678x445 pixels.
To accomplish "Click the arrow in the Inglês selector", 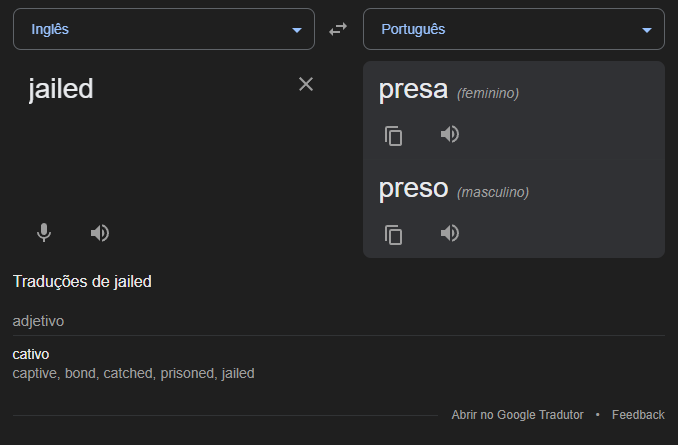I will point(297,30).
